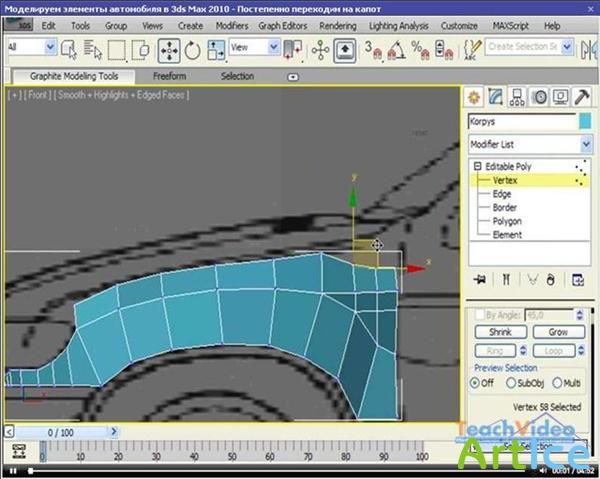600x479 pixels.
Task: Switch to the Freeform ribbon tab
Action: 169,76
